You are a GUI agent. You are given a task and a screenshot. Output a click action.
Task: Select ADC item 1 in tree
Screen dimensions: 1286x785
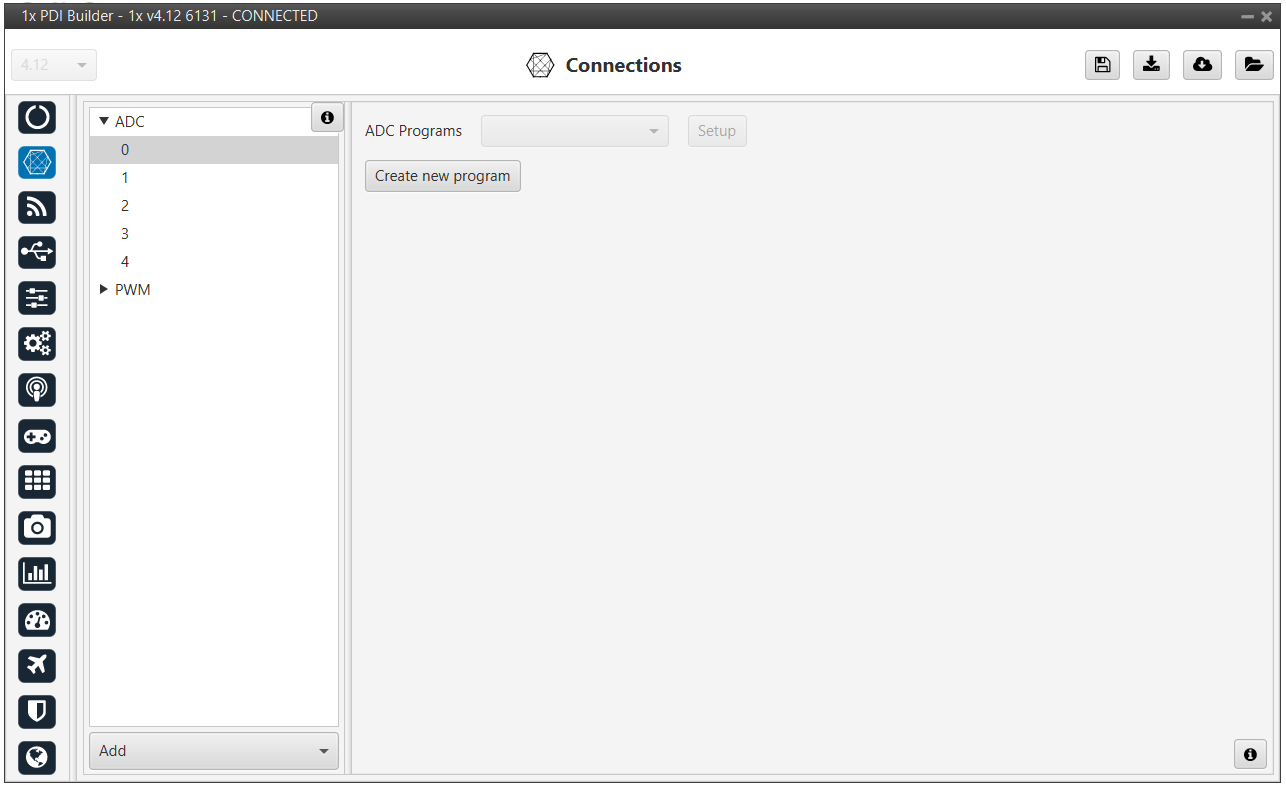coord(125,178)
